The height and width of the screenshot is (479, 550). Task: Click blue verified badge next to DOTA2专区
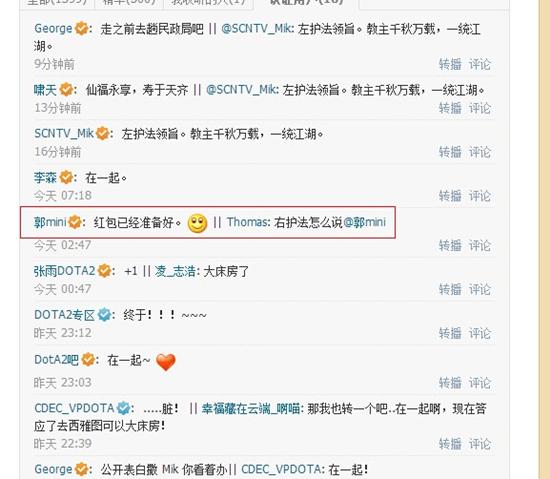(x=104, y=315)
